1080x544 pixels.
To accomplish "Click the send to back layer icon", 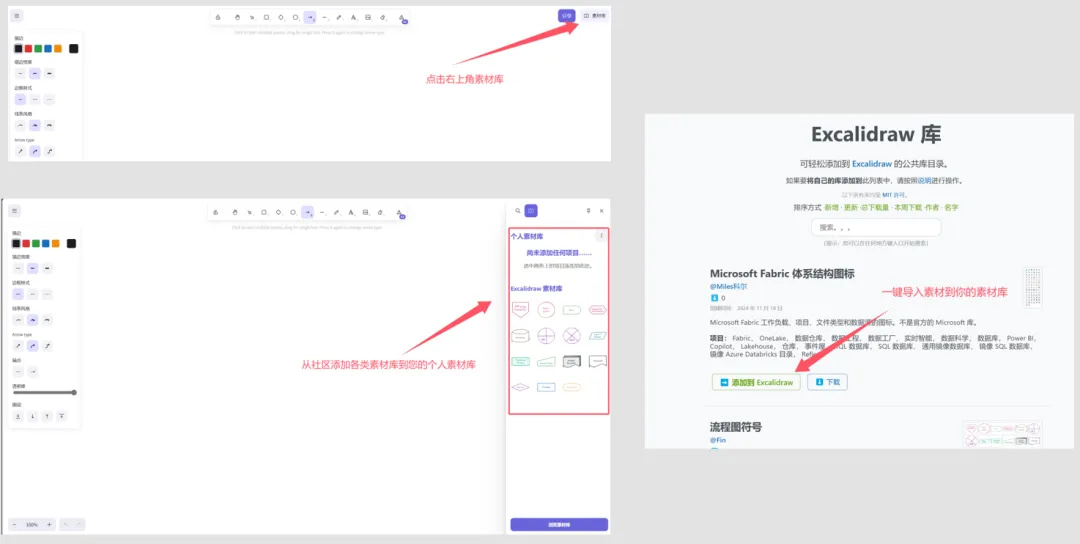I will pos(18,415).
